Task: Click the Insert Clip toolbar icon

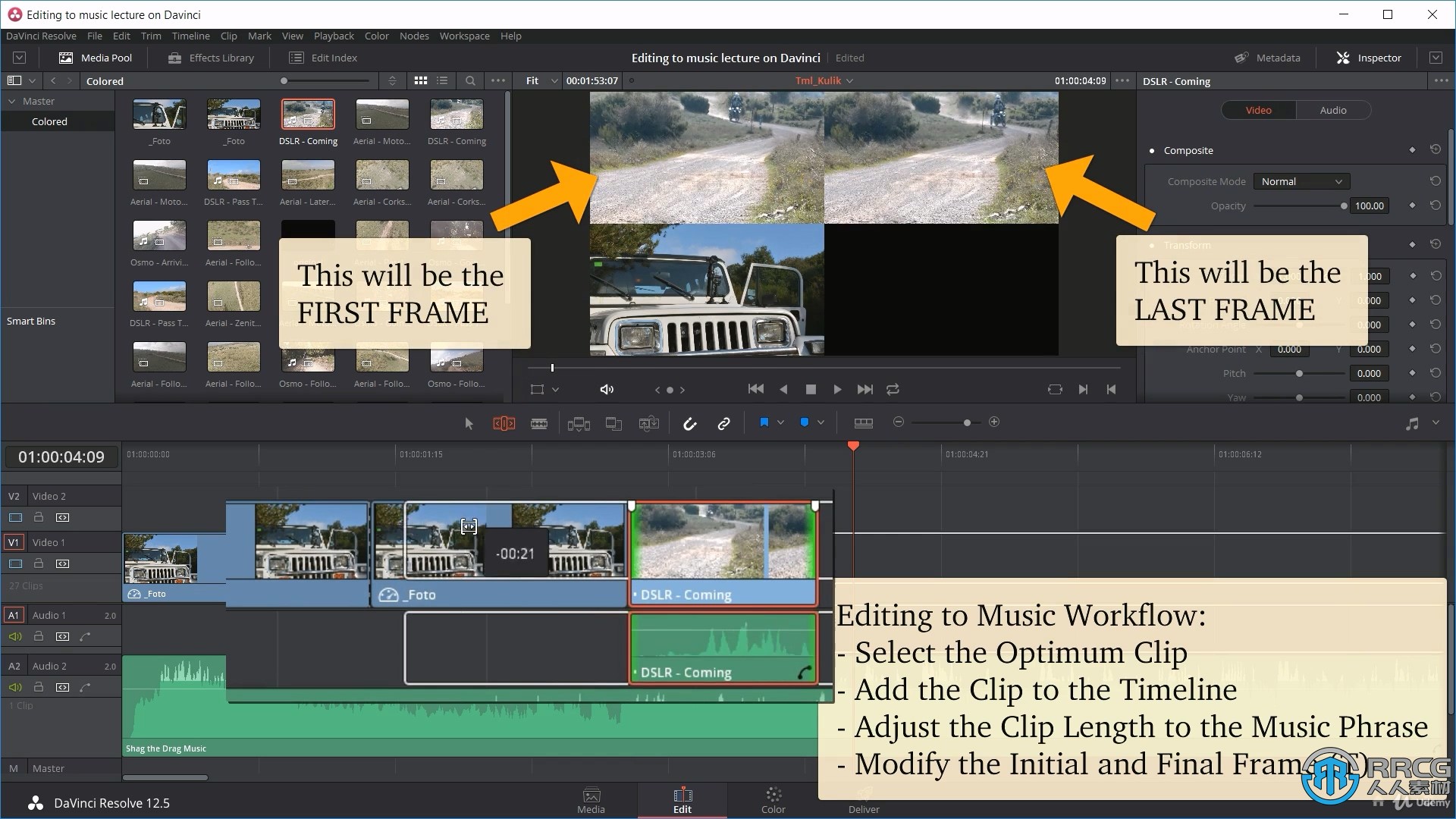Action: pyautogui.click(x=579, y=423)
